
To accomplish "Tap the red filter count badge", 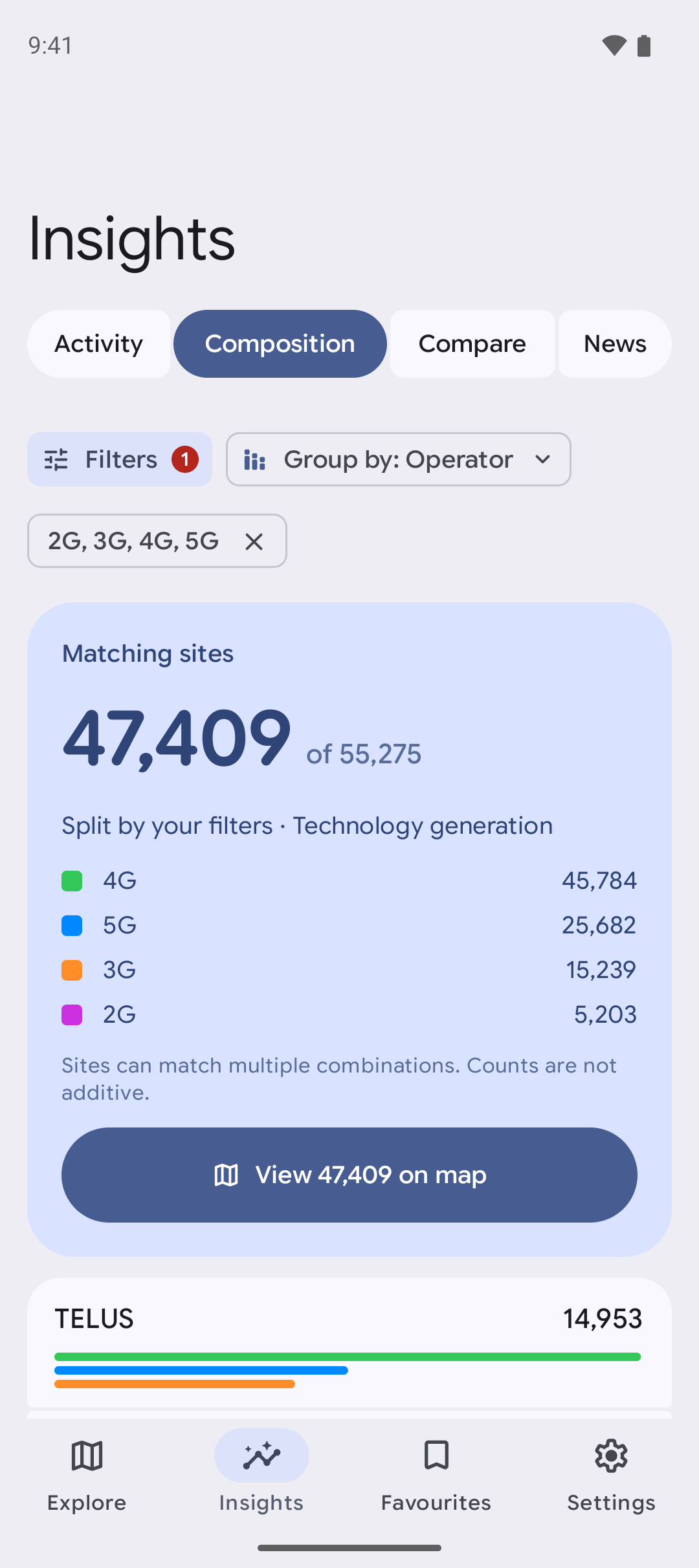I will click(185, 459).
